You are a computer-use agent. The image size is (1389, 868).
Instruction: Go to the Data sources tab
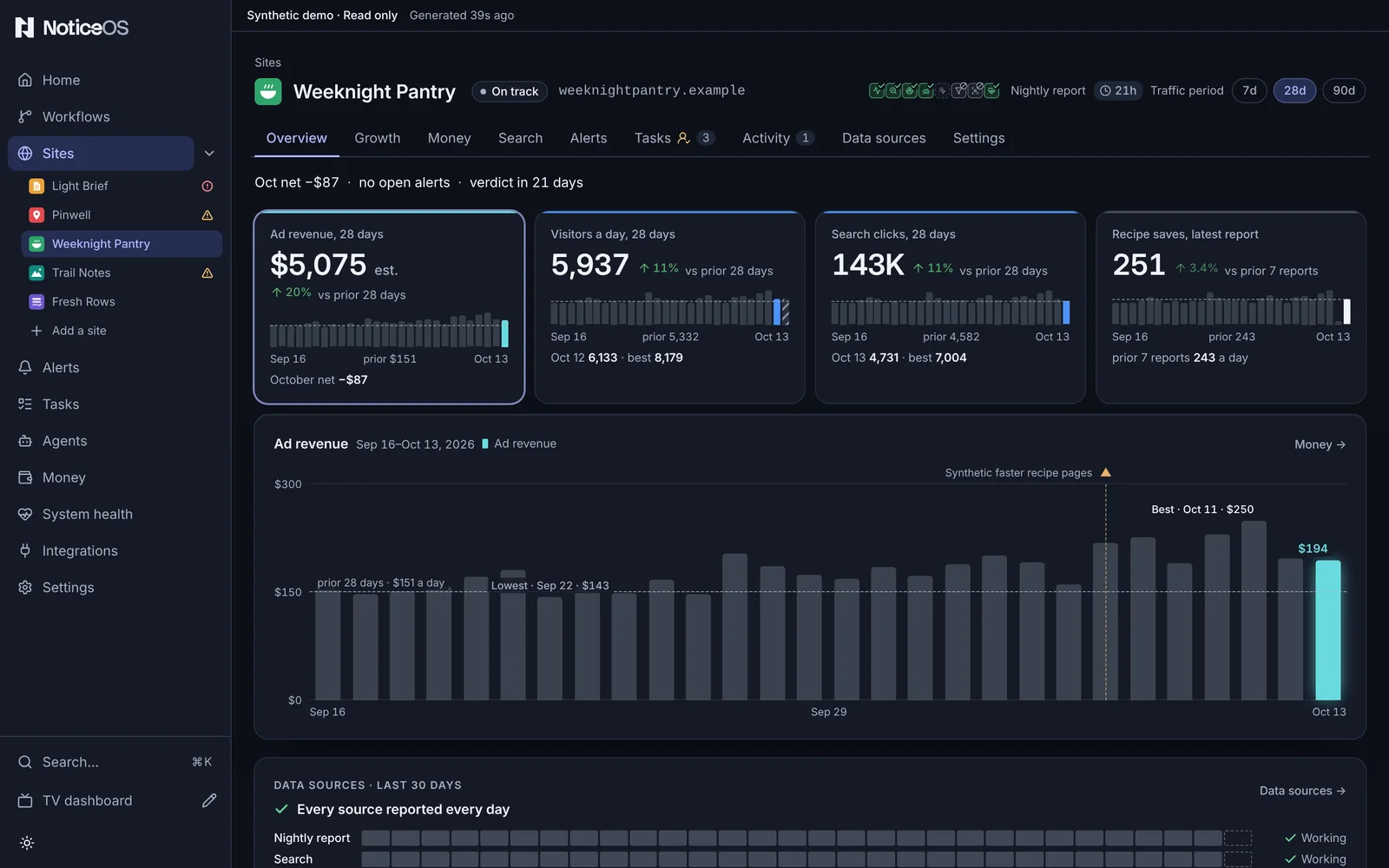[x=884, y=138]
